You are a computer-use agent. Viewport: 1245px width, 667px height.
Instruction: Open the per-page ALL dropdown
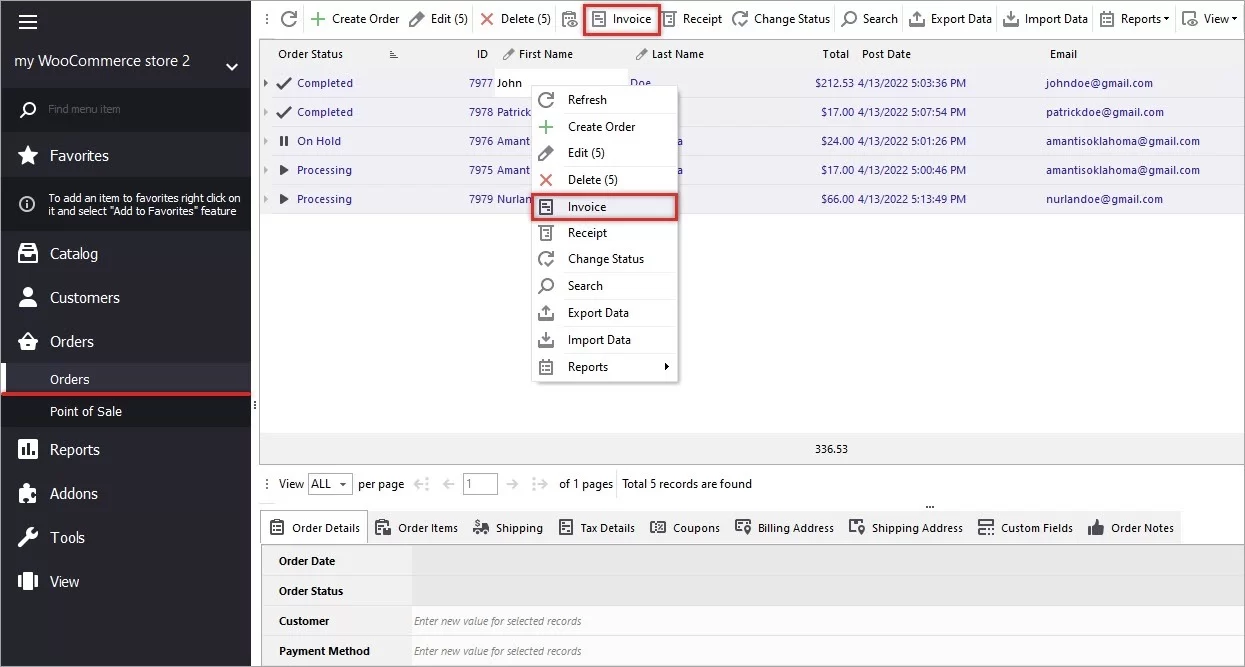[x=330, y=483]
